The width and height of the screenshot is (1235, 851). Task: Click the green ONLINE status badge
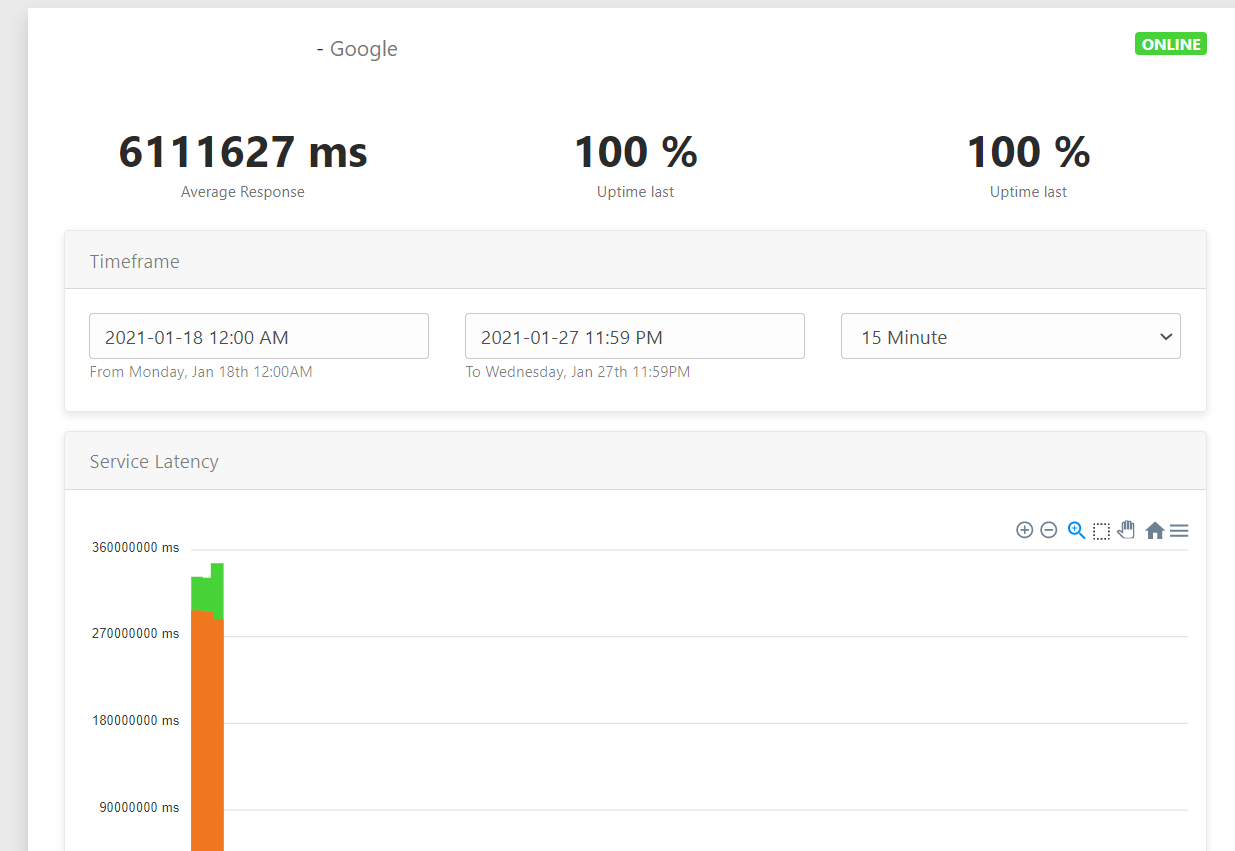1170,43
